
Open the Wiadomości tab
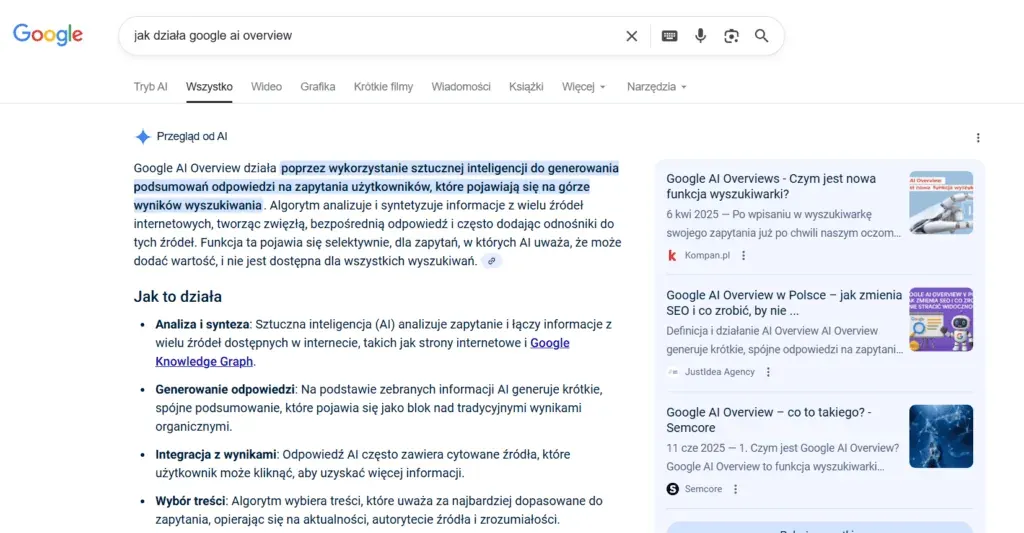pyautogui.click(x=461, y=86)
